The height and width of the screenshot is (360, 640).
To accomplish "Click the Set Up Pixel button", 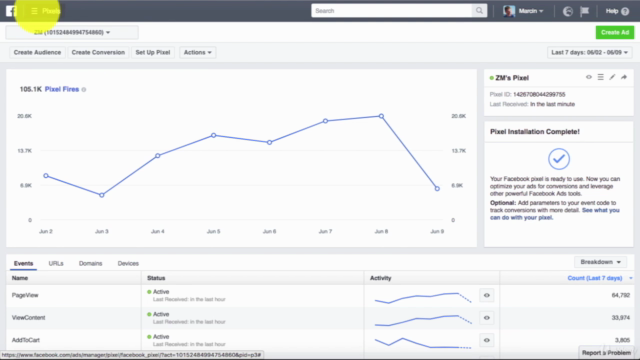I will point(153,52).
